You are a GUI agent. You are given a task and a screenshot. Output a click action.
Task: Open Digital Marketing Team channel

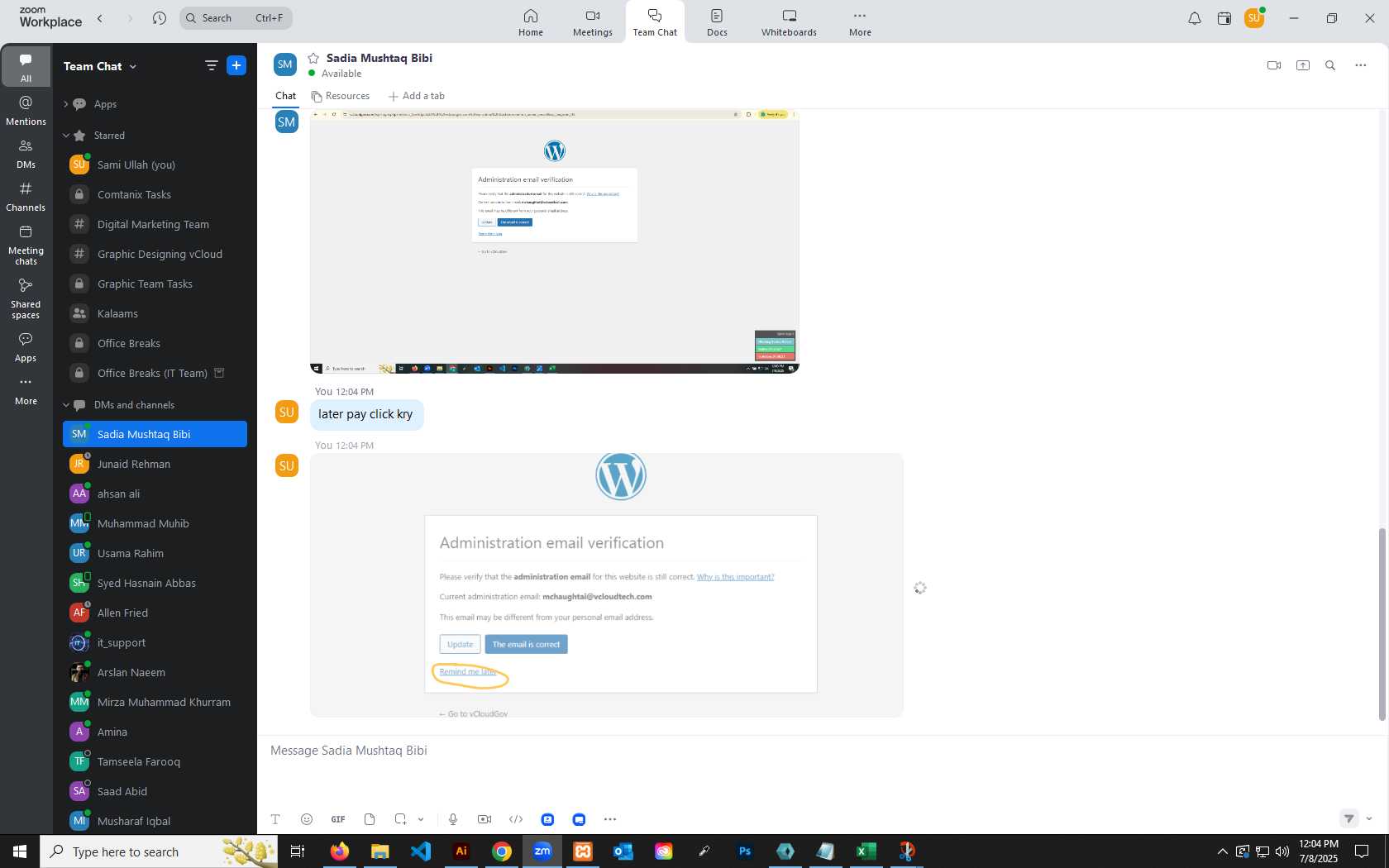(155, 224)
